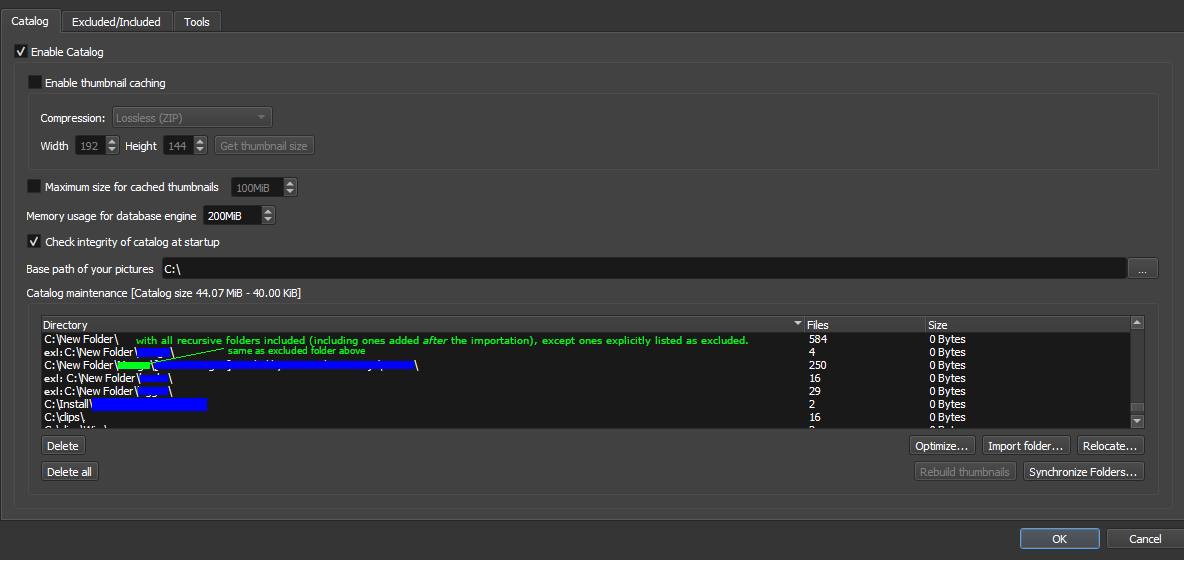
Task: Open the Tools tab
Action: click(x=197, y=22)
